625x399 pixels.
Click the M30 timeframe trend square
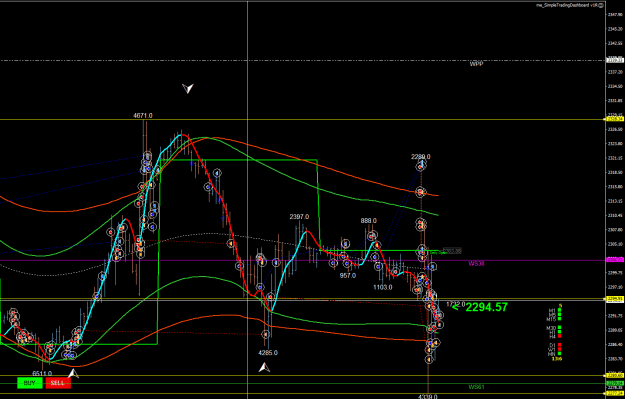coord(559,328)
